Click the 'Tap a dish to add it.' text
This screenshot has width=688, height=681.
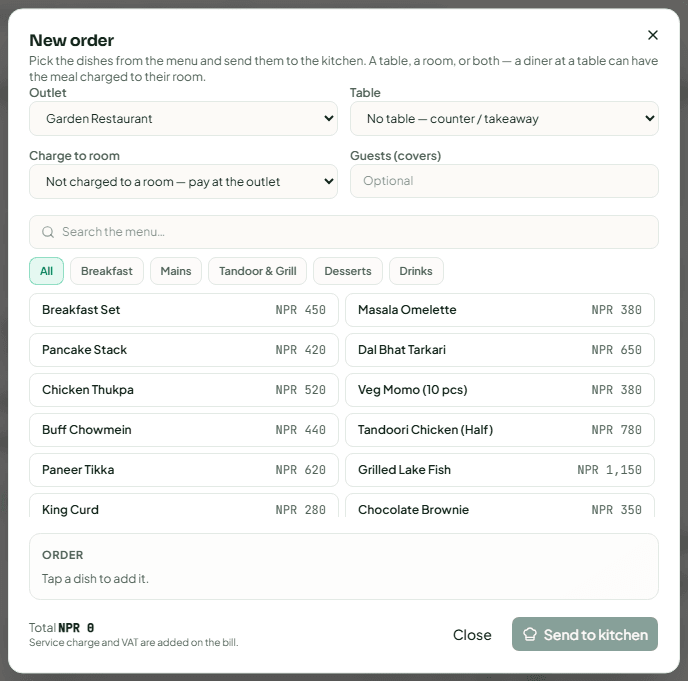pos(95,579)
